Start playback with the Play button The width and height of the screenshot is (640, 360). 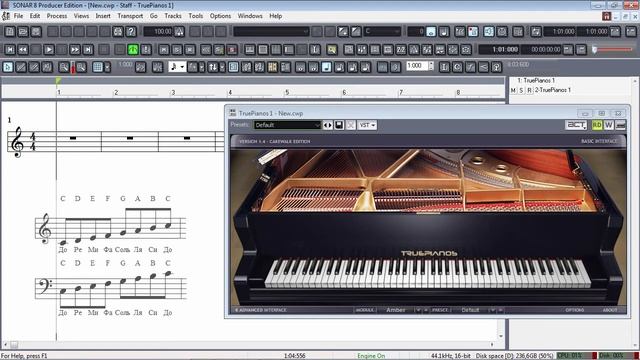49,50
